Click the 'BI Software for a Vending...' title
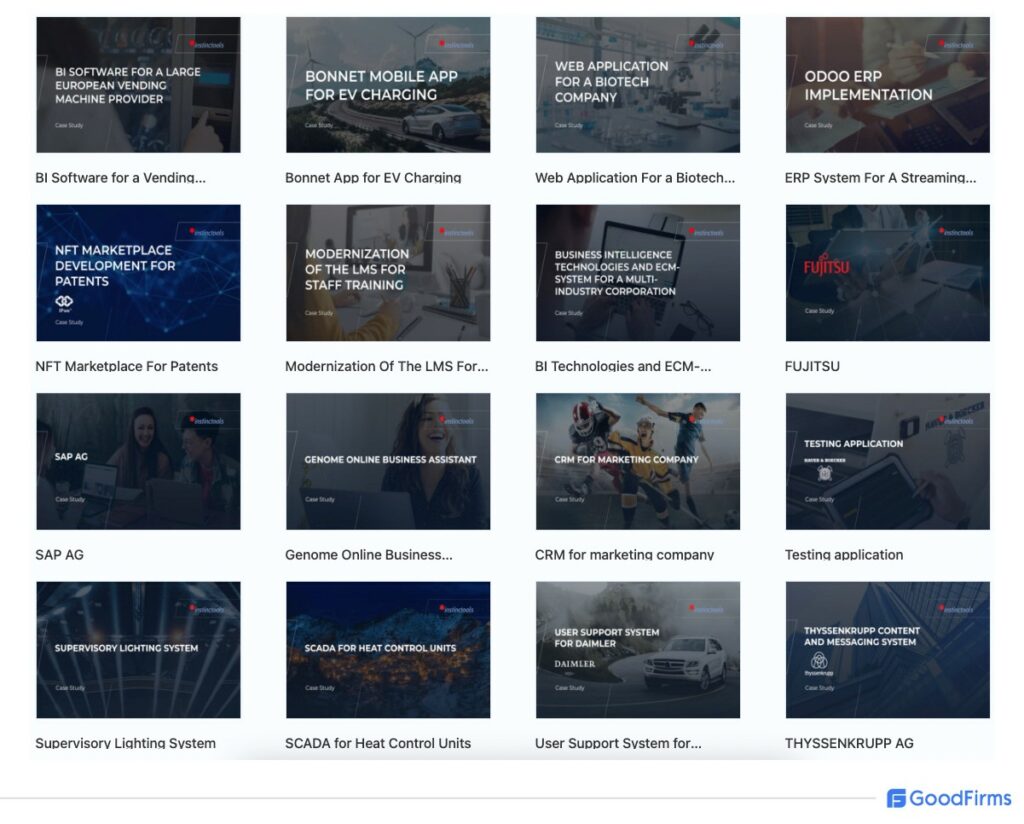The image size is (1024, 824). tap(120, 178)
